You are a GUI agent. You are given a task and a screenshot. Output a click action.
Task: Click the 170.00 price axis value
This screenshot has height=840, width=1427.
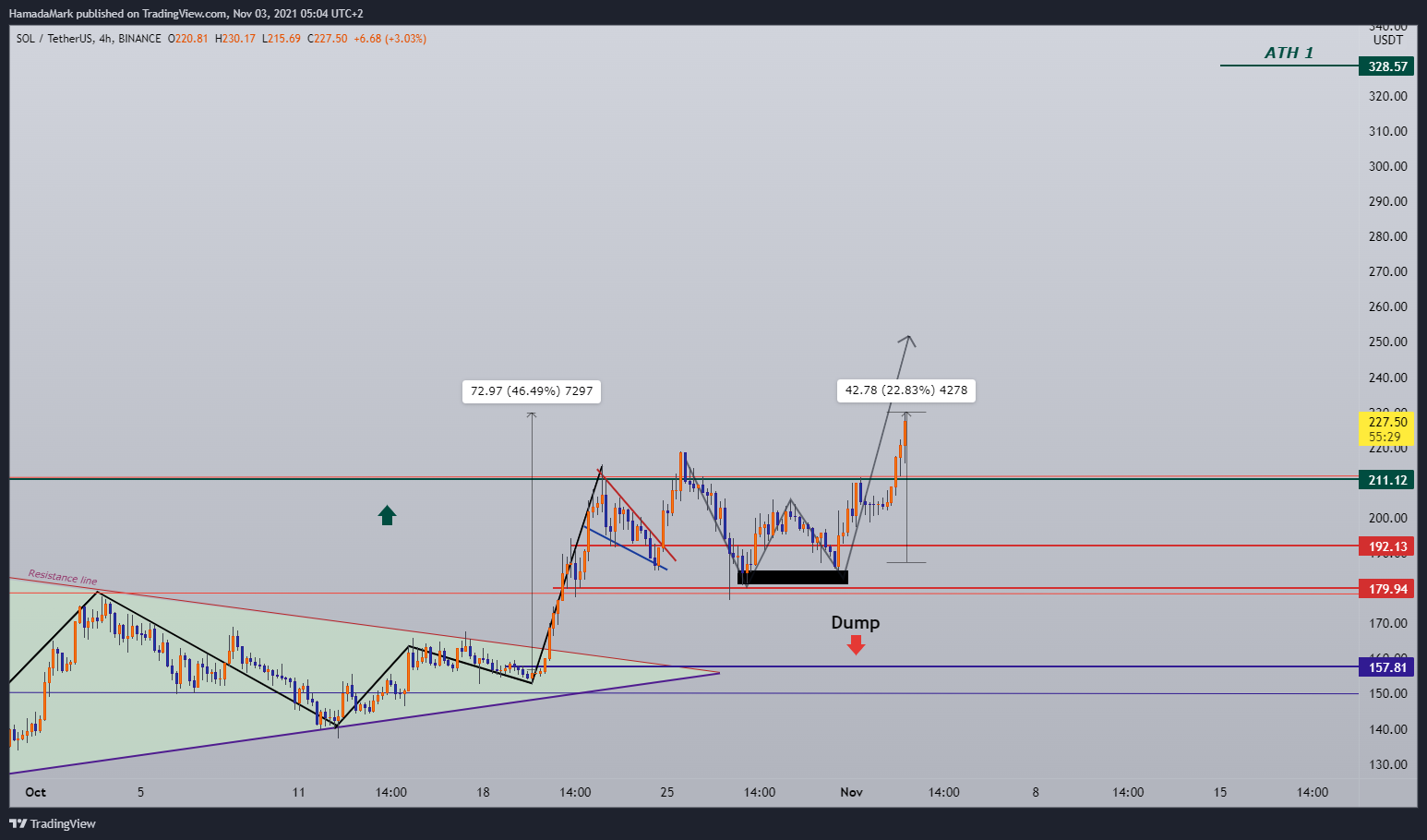pos(1387,623)
